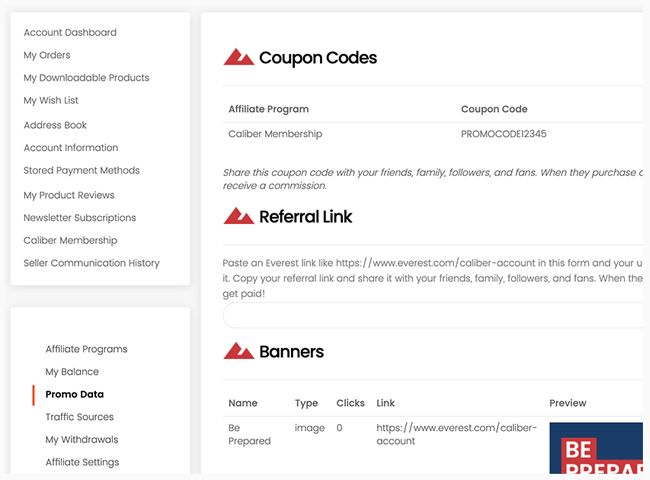Click the mountain icon beside Referral Link

pyautogui.click(x=239, y=216)
